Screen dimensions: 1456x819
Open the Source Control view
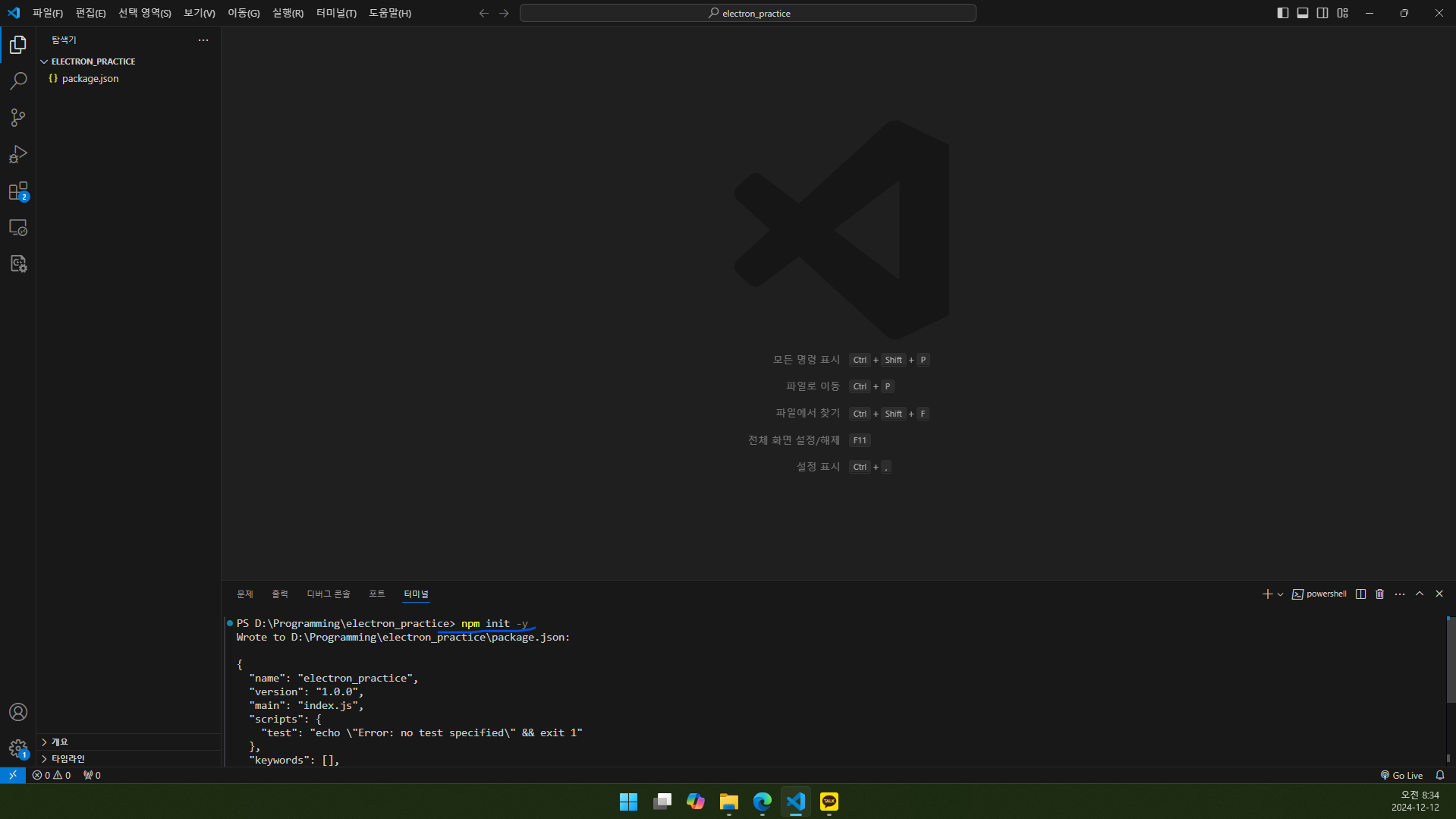pyautogui.click(x=18, y=118)
